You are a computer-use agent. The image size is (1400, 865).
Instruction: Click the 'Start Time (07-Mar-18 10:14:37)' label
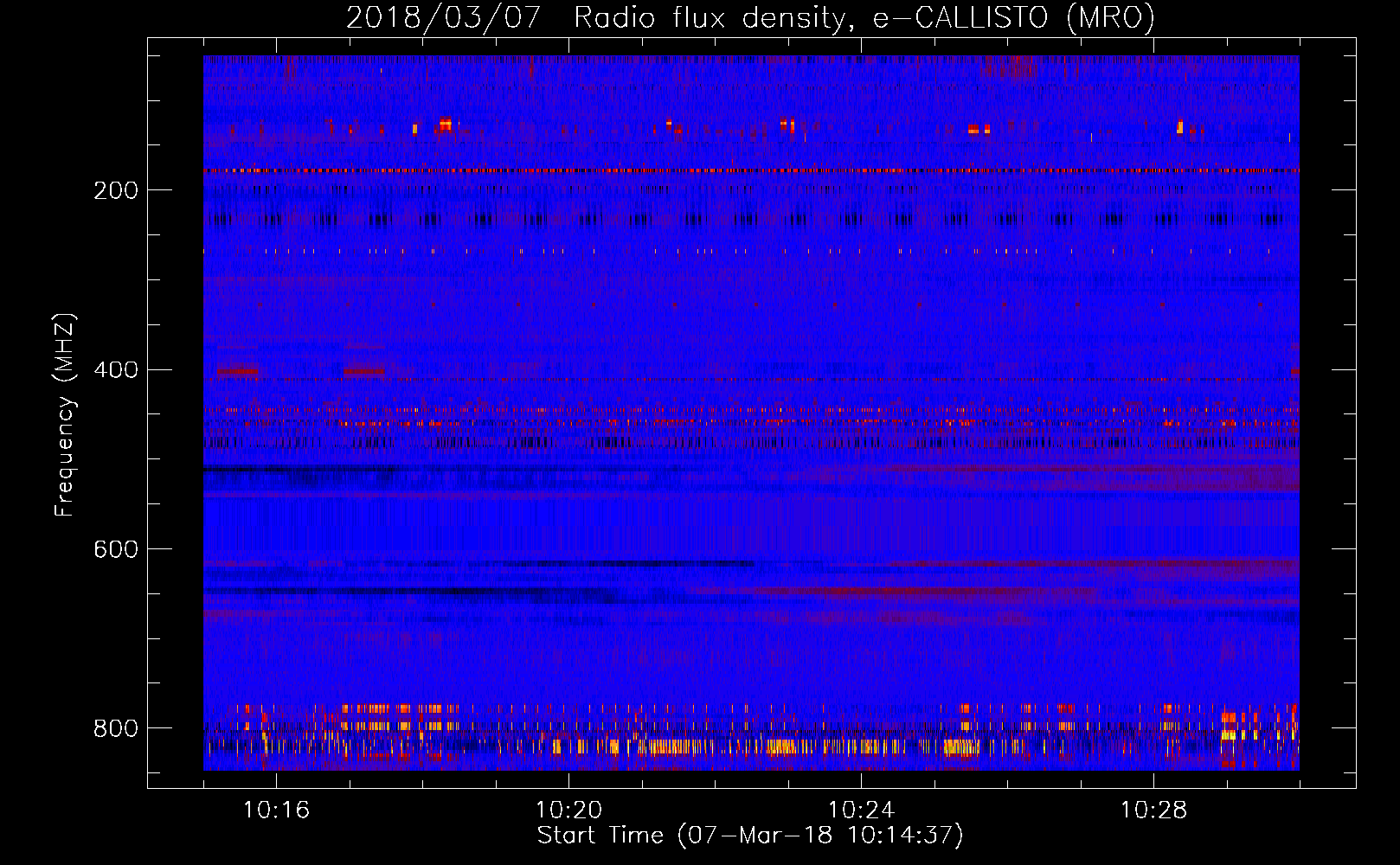750,836
